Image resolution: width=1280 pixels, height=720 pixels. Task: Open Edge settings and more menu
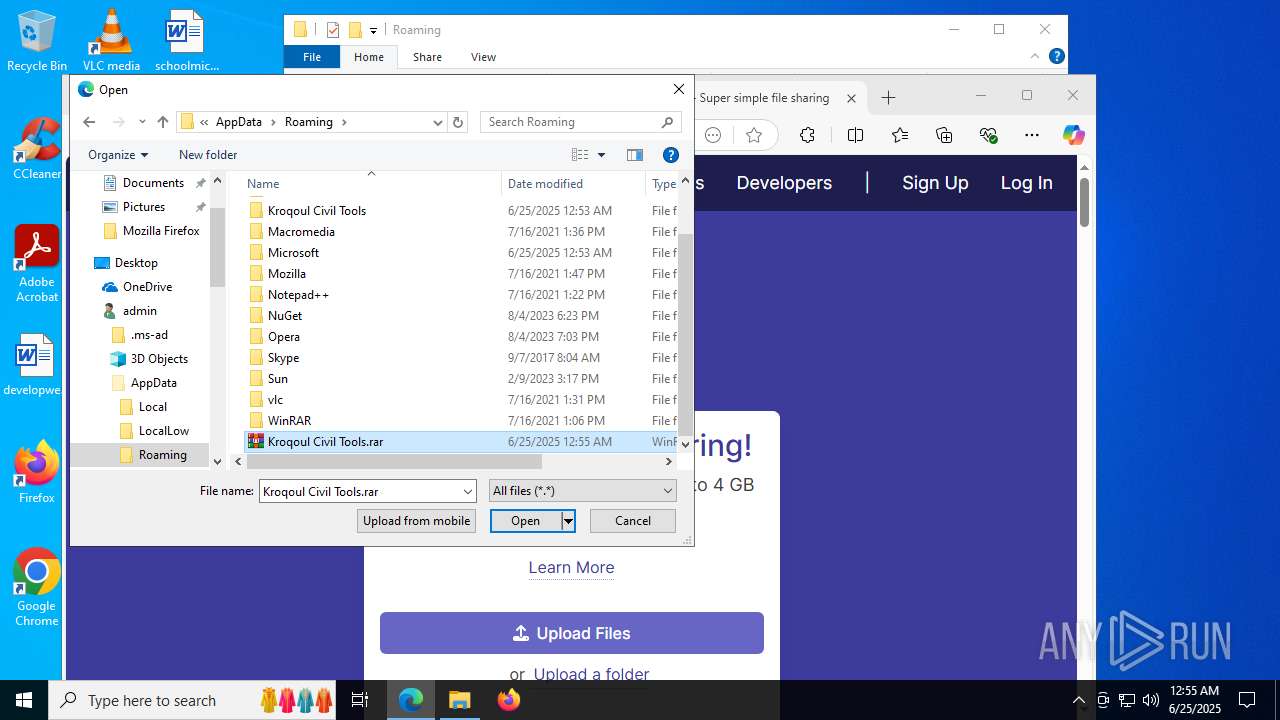(x=1033, y=135)
